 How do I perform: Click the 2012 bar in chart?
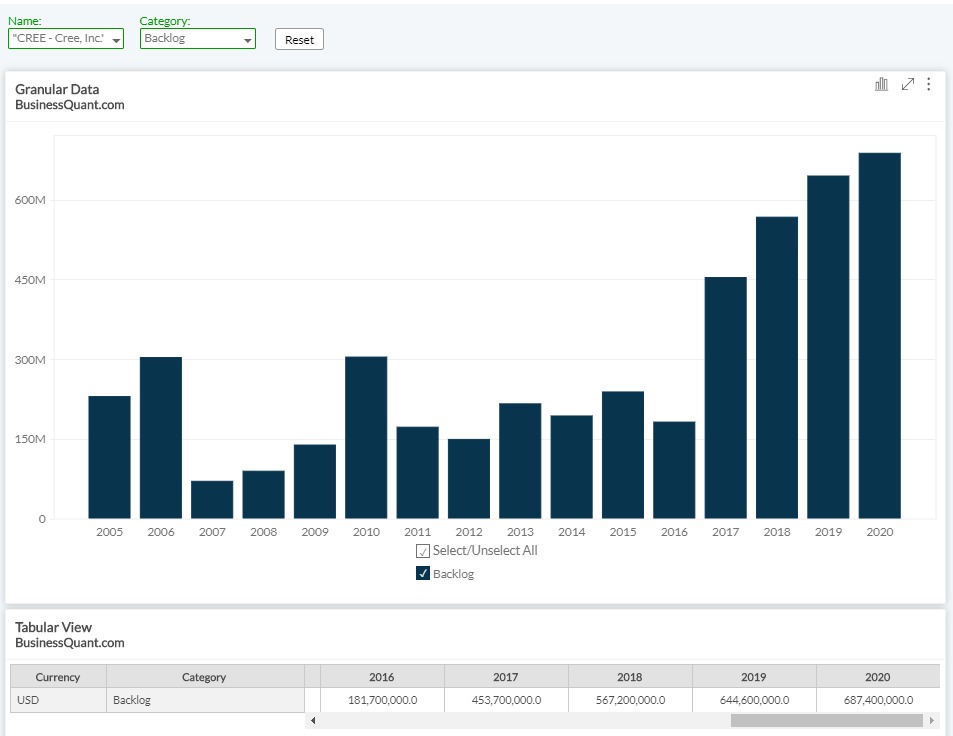coord(469,478)
